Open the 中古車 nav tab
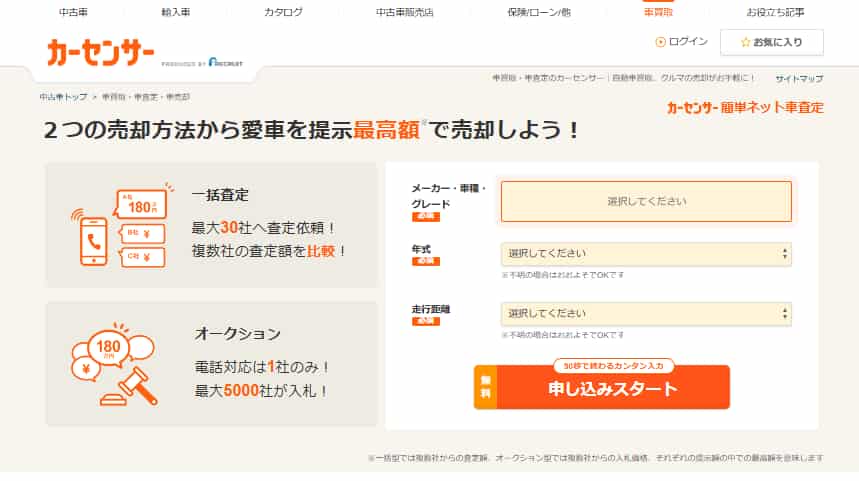 tap(75, 12)
